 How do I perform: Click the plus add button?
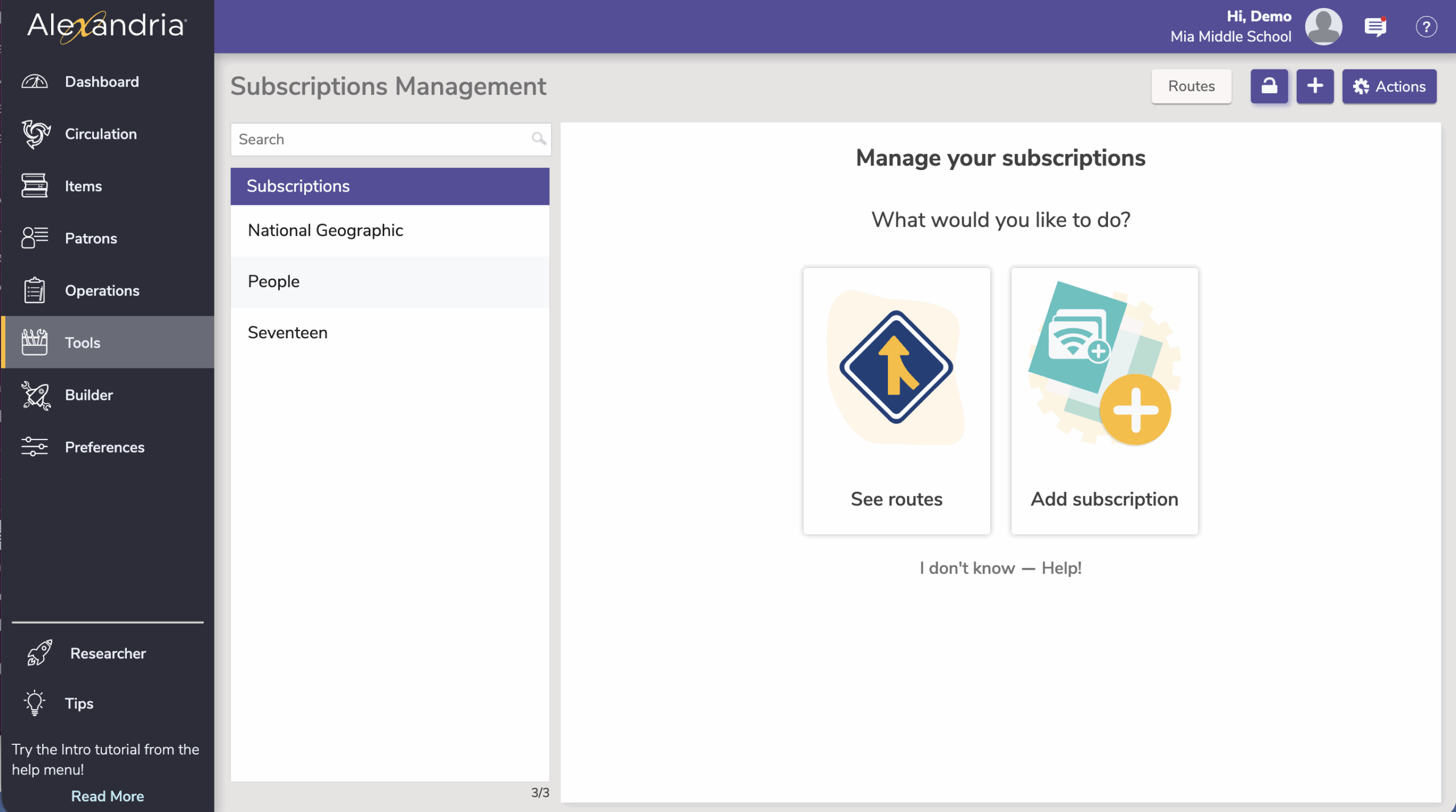[x=1314, y=86]
